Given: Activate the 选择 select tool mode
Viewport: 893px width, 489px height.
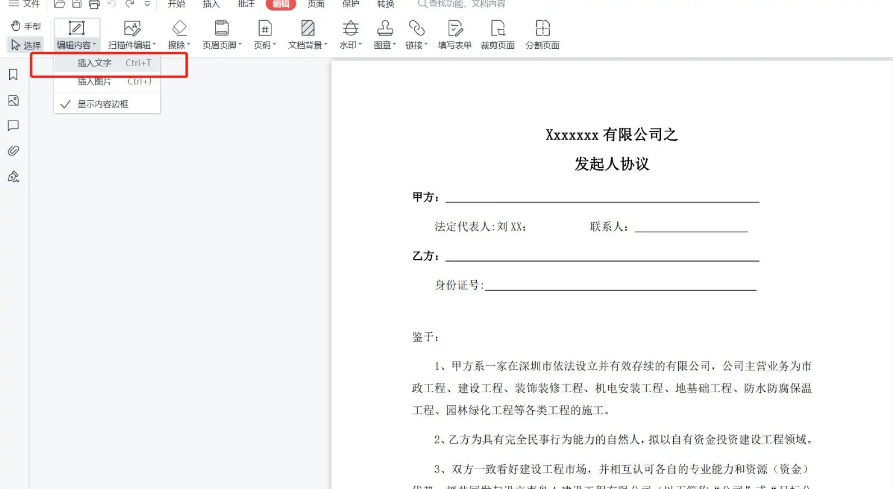Looking at the screenshot, I should [x=25, y=45].
